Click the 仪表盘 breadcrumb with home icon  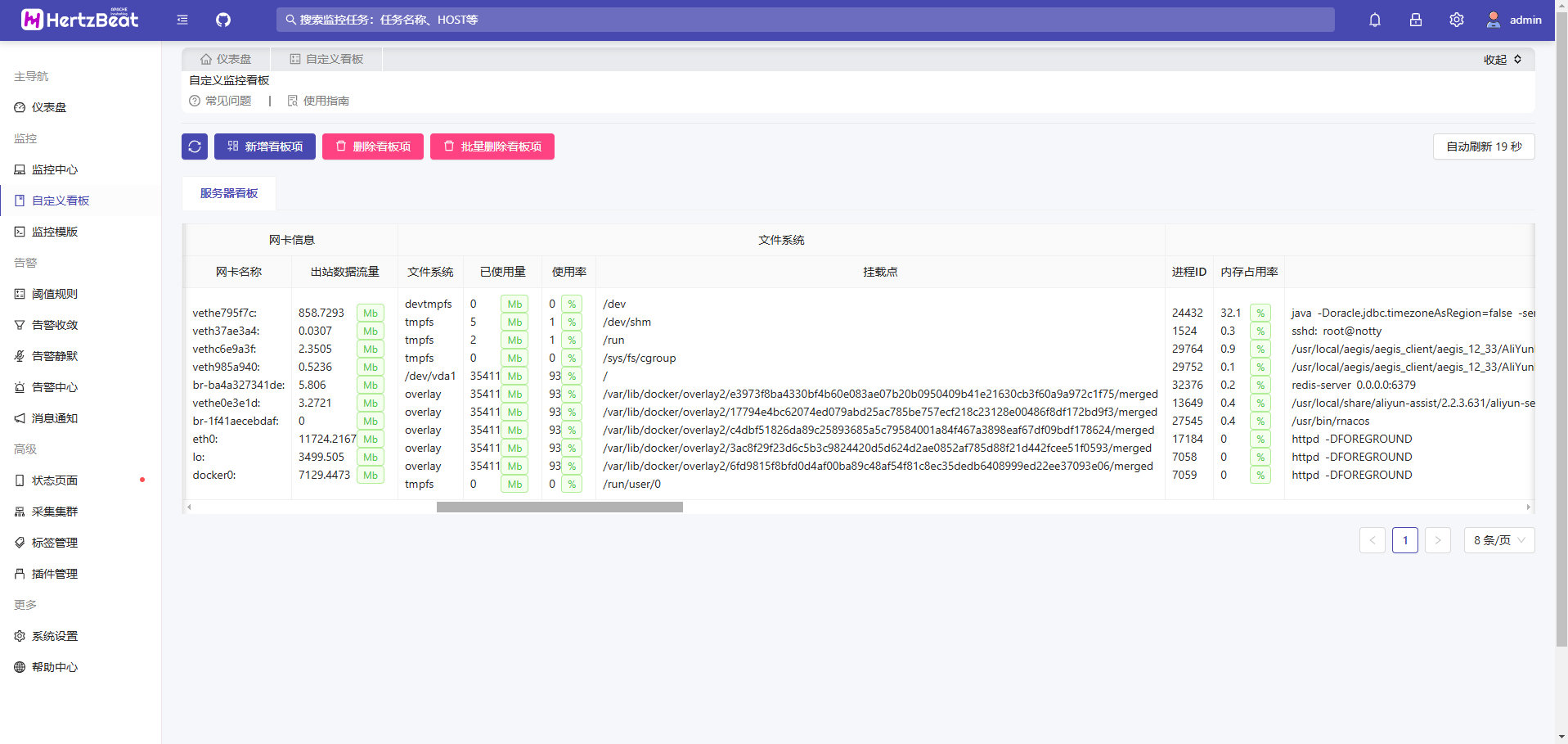pyautogui.click(x=226, y=59)
